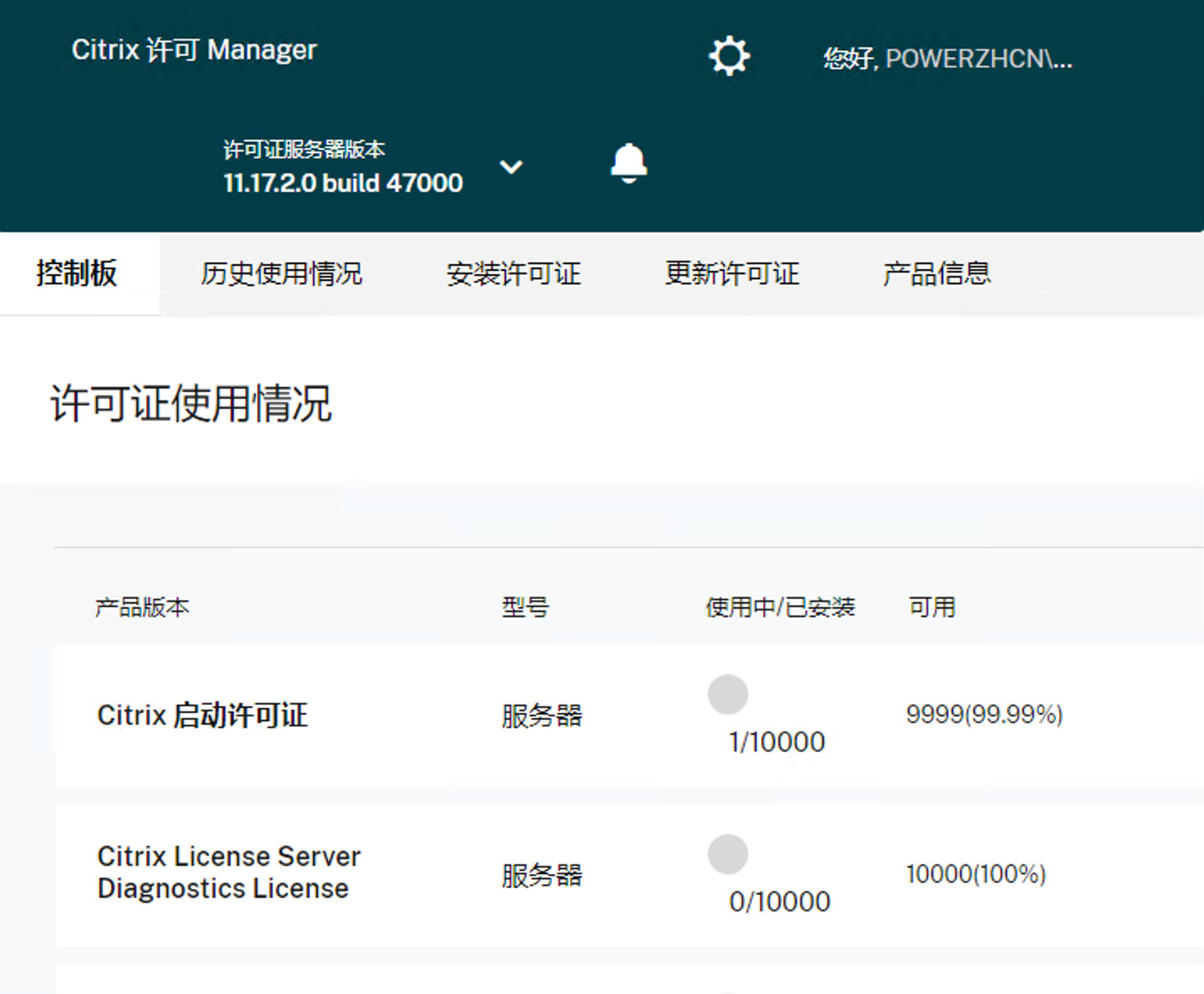Click the 1/10000 in-use value

777,743
